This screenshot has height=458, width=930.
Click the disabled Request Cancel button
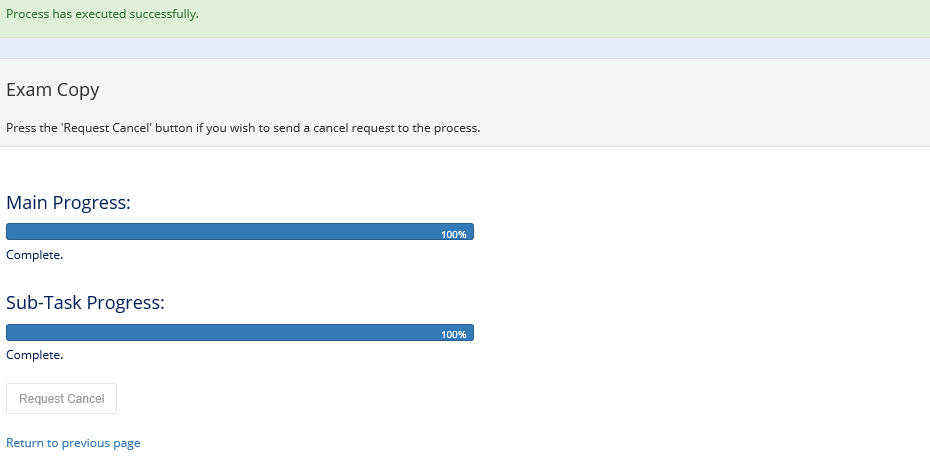[x=62, y=399]
